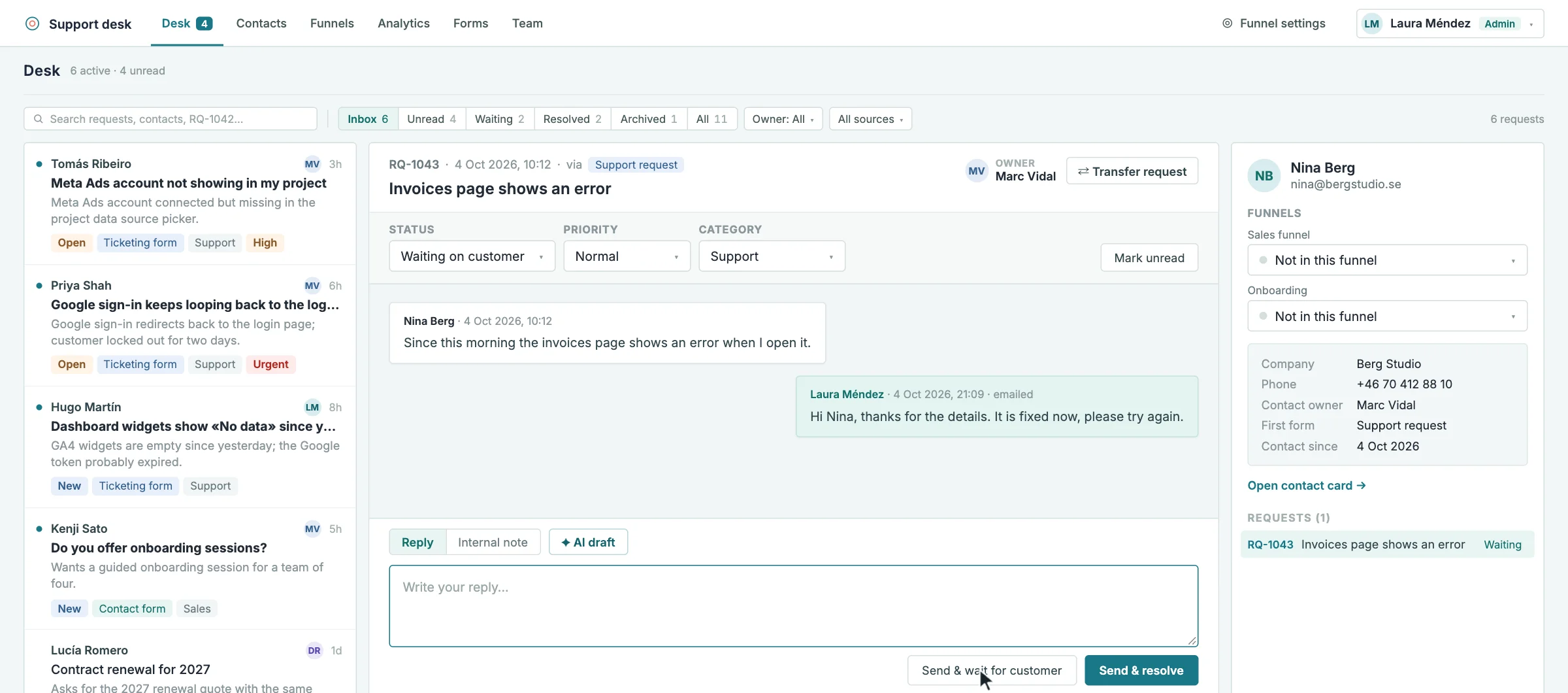Open the Analytics tab
This screenshot has width=1568, height=693.
pos(404,24)
